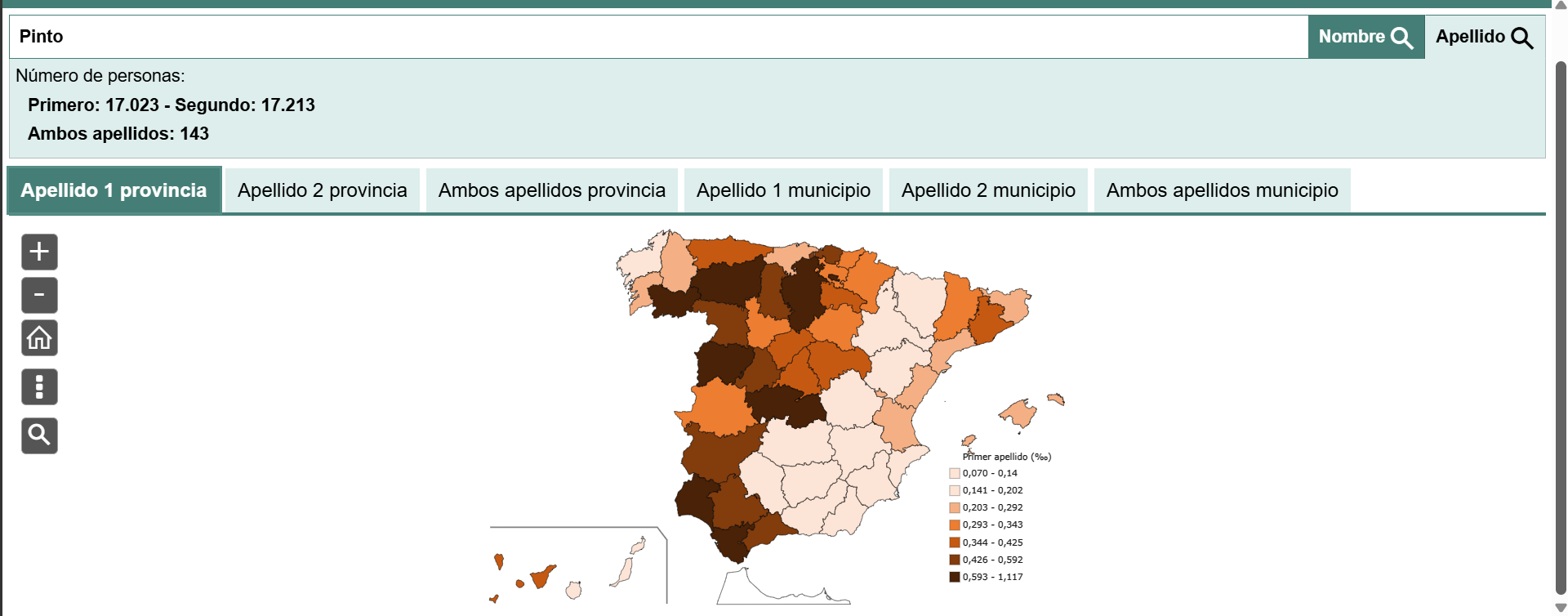Search by name using Nombre button
Screen dimensions: 1568x616
1365,37
